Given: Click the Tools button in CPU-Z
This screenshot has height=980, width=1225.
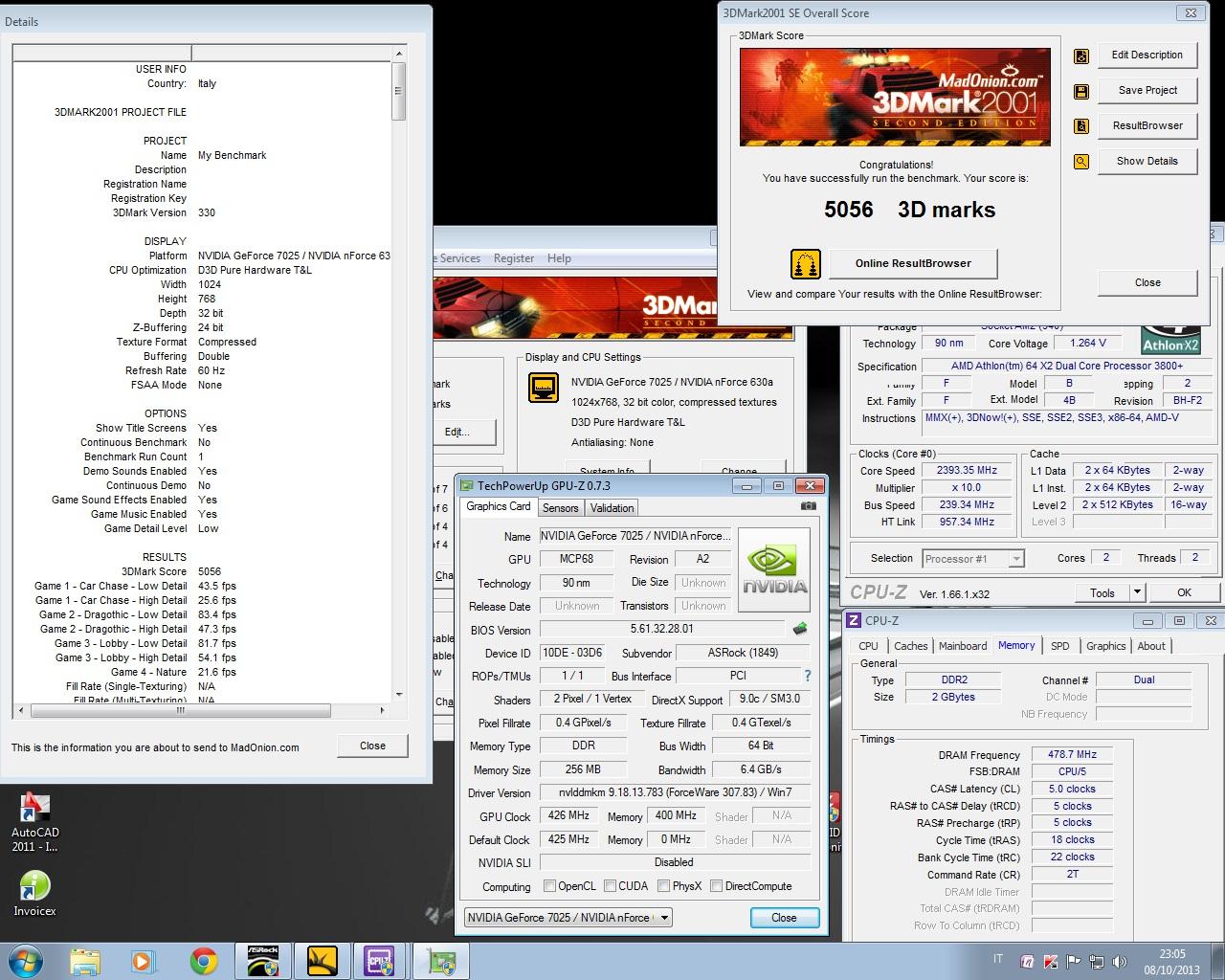Looking at the screenshot, I should (1102, 592).
